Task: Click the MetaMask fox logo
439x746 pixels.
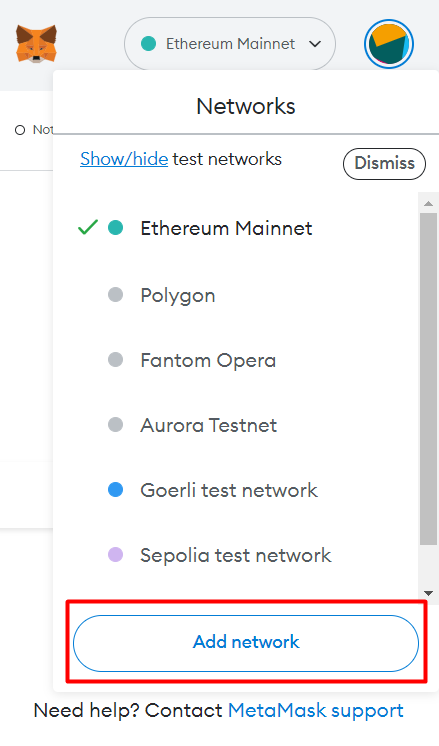Action: pos(36,44)
